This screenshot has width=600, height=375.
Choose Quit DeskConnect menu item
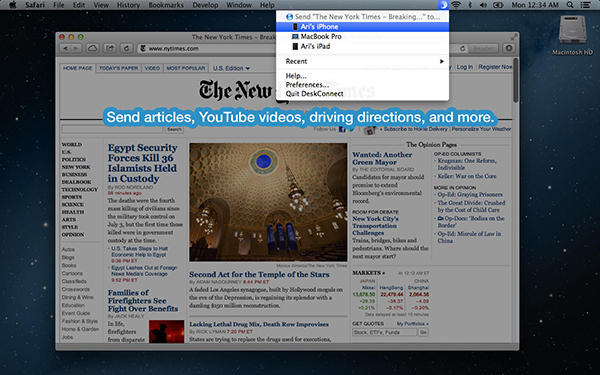314,94
